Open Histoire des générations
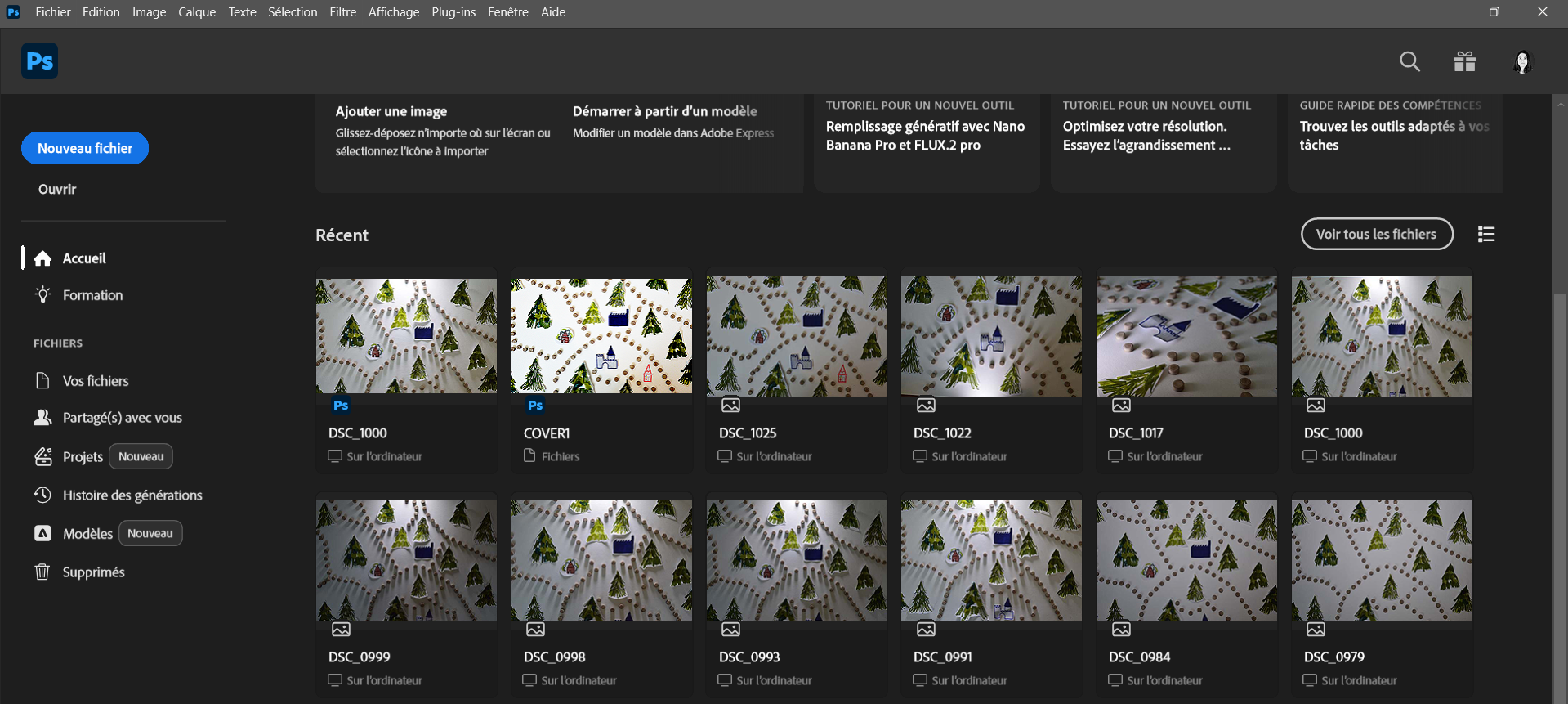The width and height of the screenshot is (1568, 704). pyautogui.click(x=132, y=495)
